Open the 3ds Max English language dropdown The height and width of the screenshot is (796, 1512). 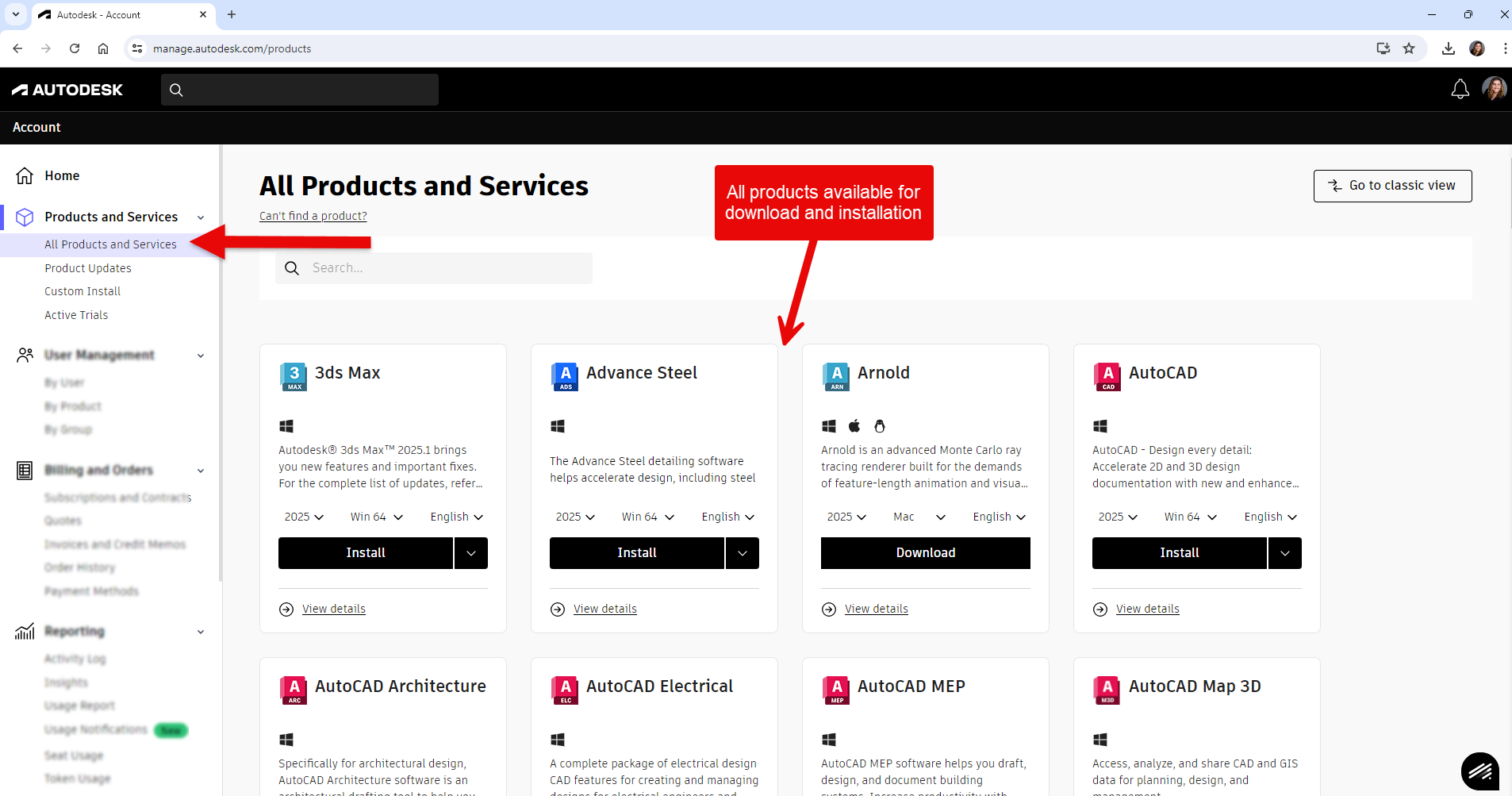(x=457, y=517)
